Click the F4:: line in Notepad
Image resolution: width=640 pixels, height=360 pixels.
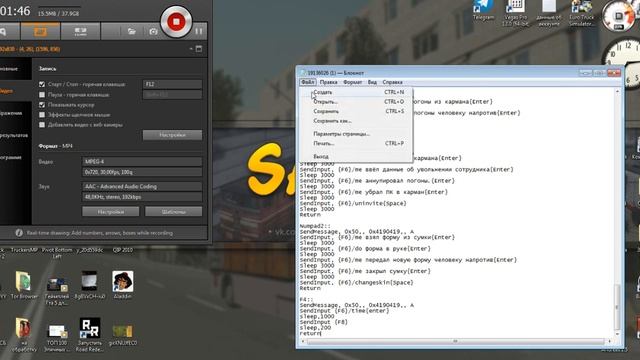pyautogui.click(x=307, y=299)
